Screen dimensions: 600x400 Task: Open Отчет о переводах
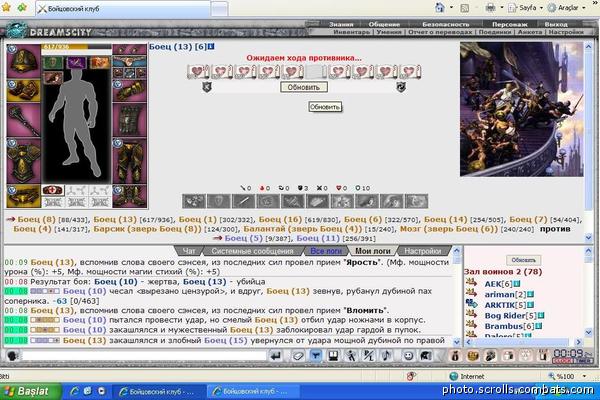click(x=440, y=32)
